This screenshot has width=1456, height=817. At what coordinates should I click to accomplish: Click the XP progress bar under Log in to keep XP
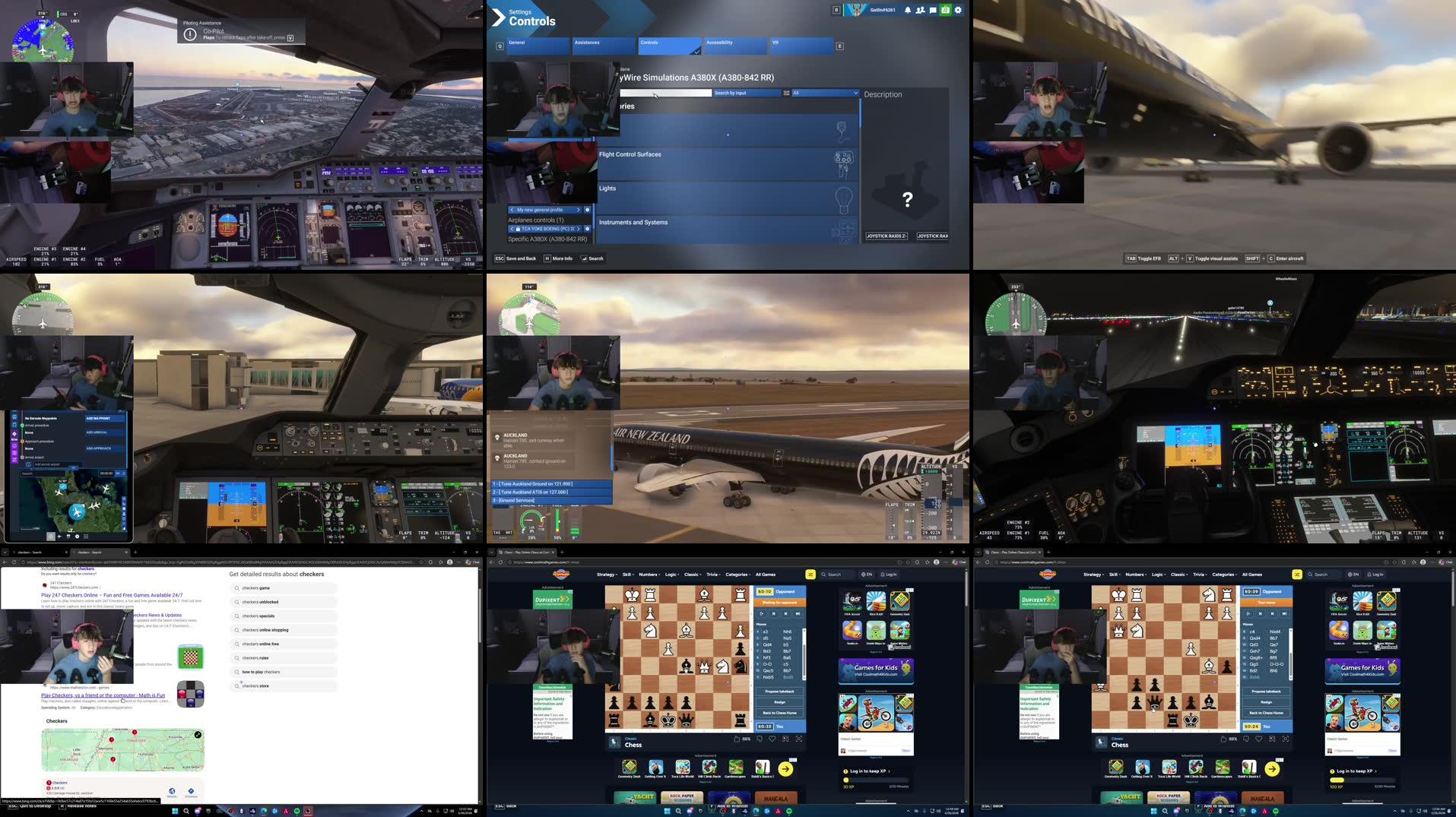(877, 780)
